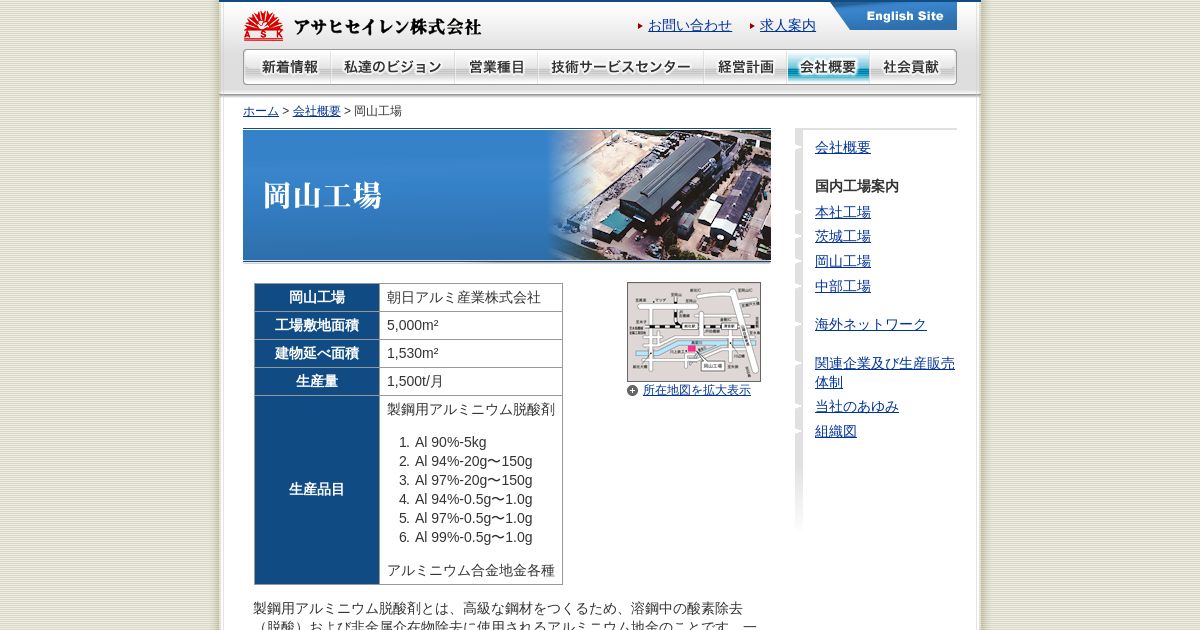
Task: Open the 新着情報 menu tab
Action: pos(288,67)
